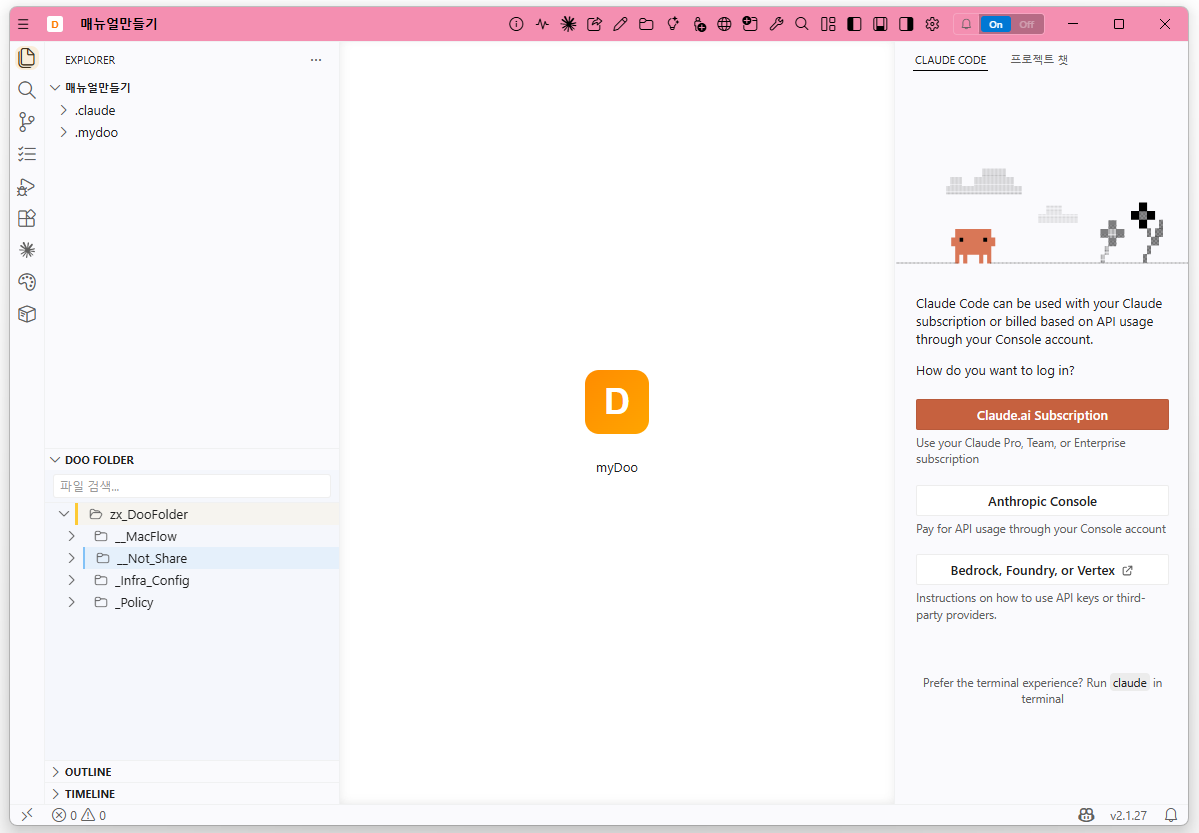Open the color palette view in the activity bar
This screenshot has height=833, width=1199.
tap(27, 282)
